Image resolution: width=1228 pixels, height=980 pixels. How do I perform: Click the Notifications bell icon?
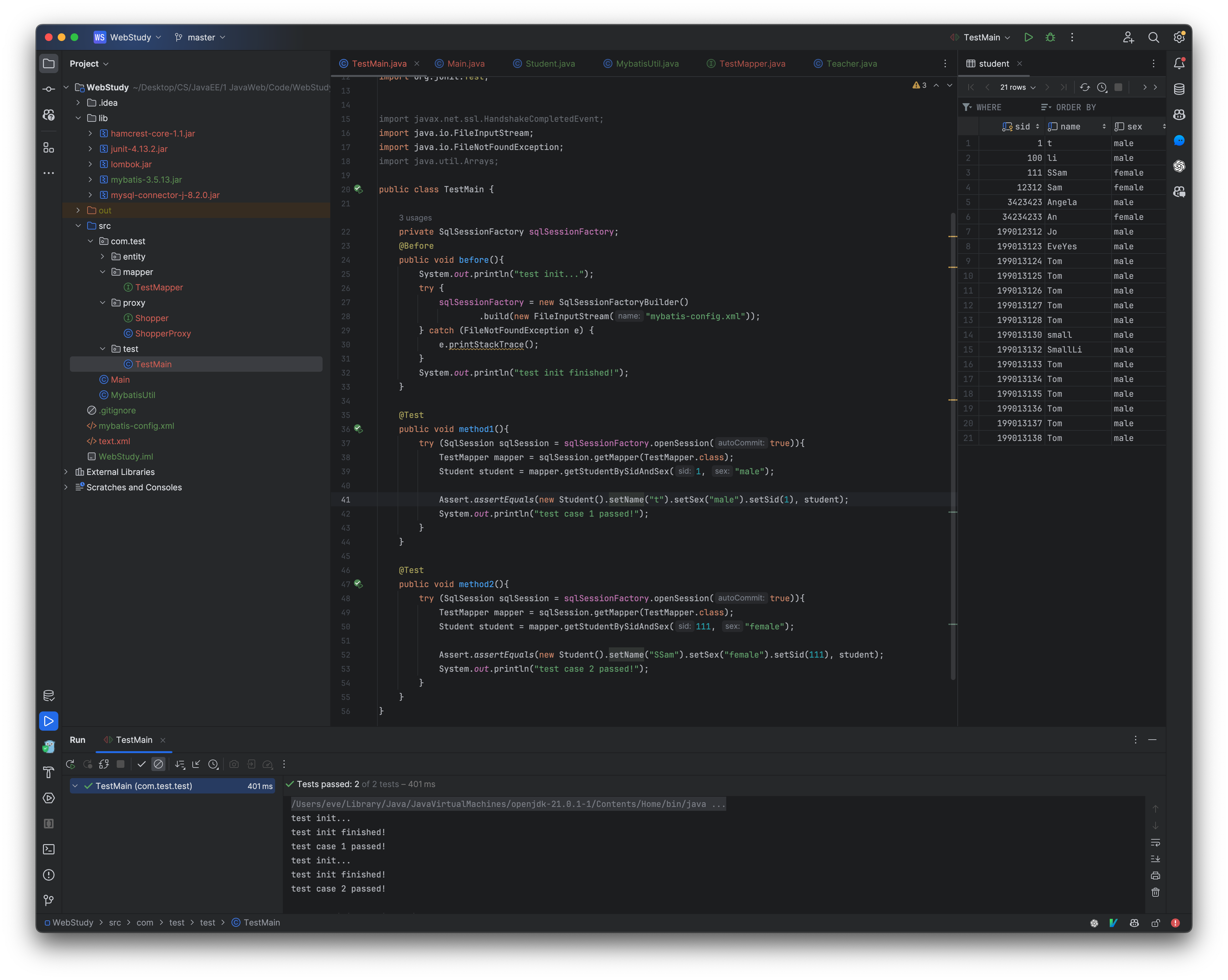coord(1179,63)
